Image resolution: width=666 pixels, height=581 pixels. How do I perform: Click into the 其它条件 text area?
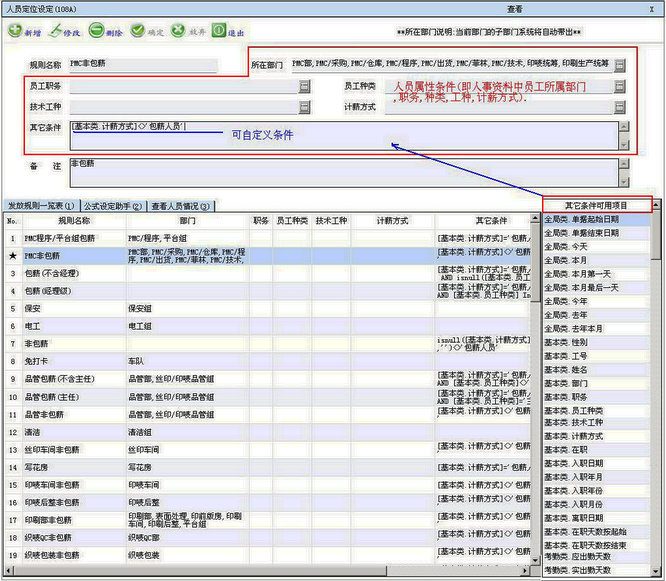click(344, 135)
